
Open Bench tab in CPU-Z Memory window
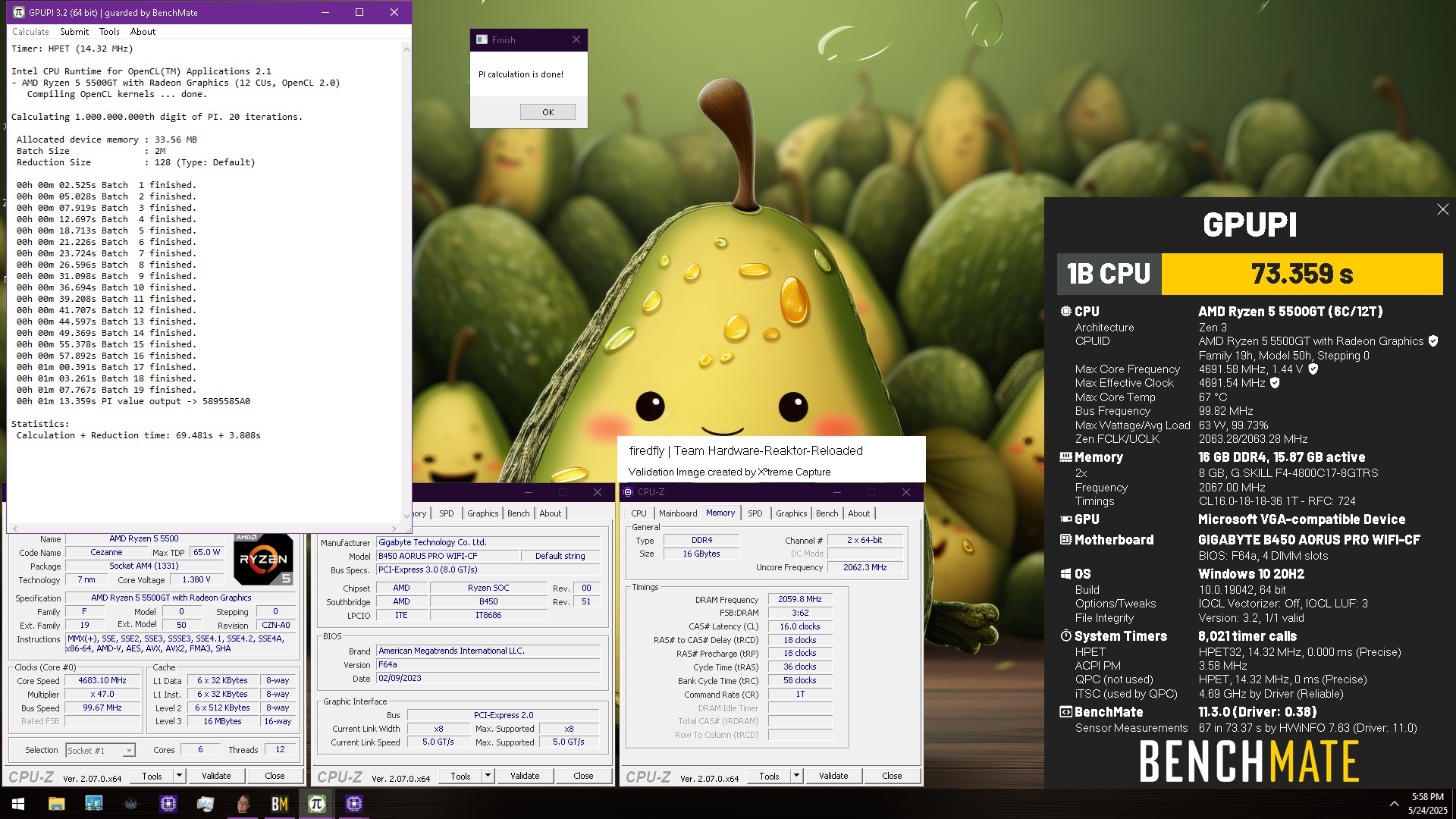pos(827,513)
